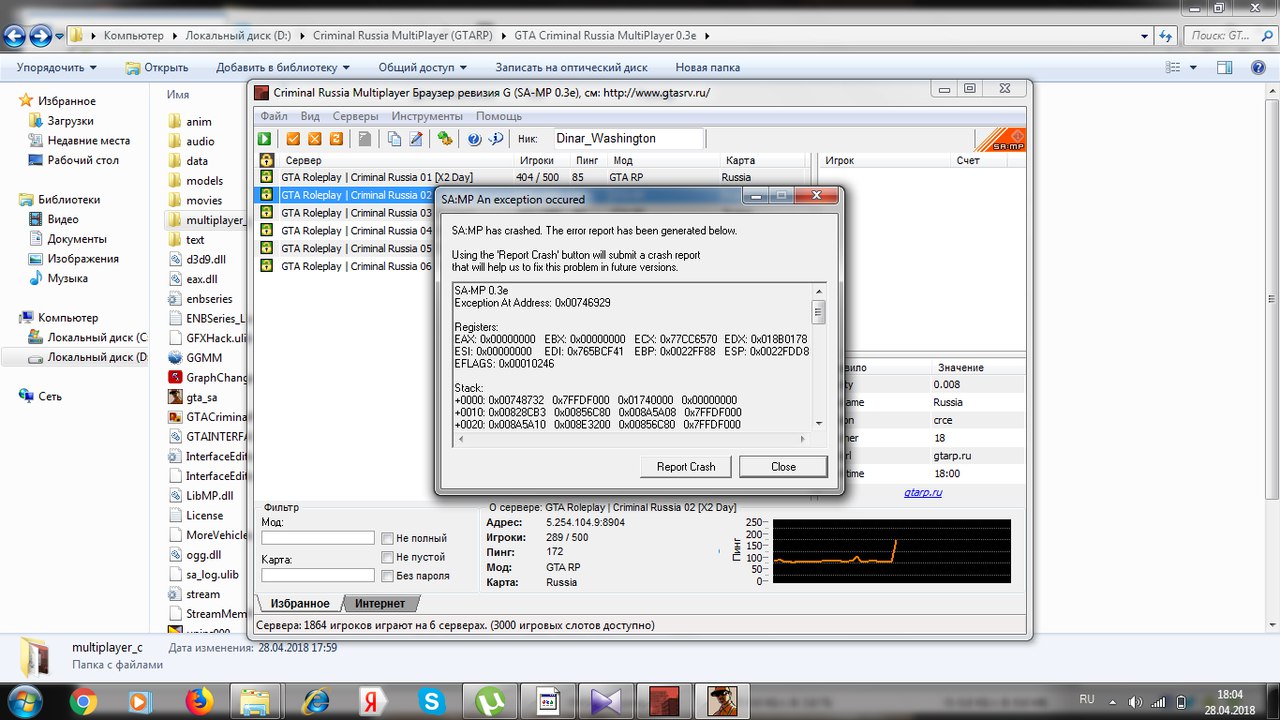
Task: Open the recent pages dropdown next to forward arrow
Action: click(x=60, y=36)
